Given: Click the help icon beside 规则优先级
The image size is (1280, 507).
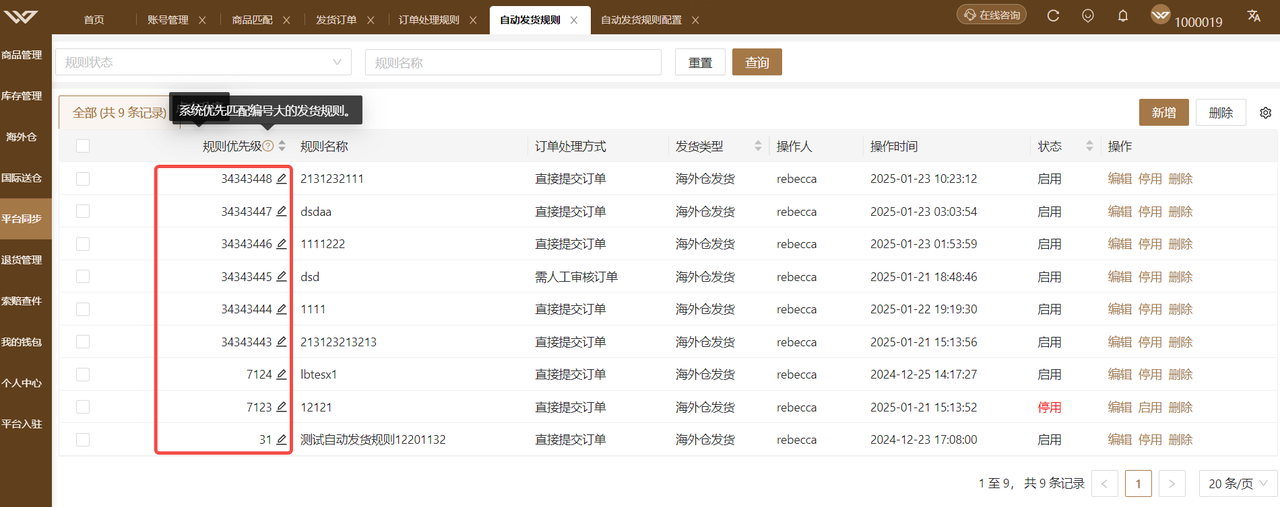Looking at the screenshot, I should [x=268, y=146].
